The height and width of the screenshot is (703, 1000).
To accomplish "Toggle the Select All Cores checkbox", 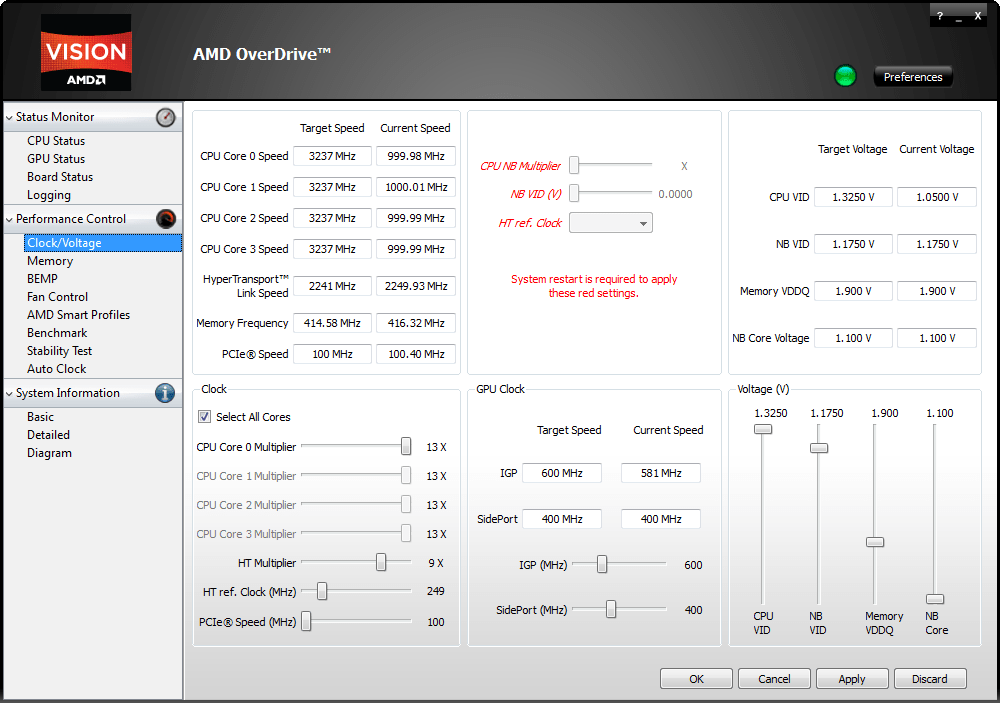I will 204,417.
